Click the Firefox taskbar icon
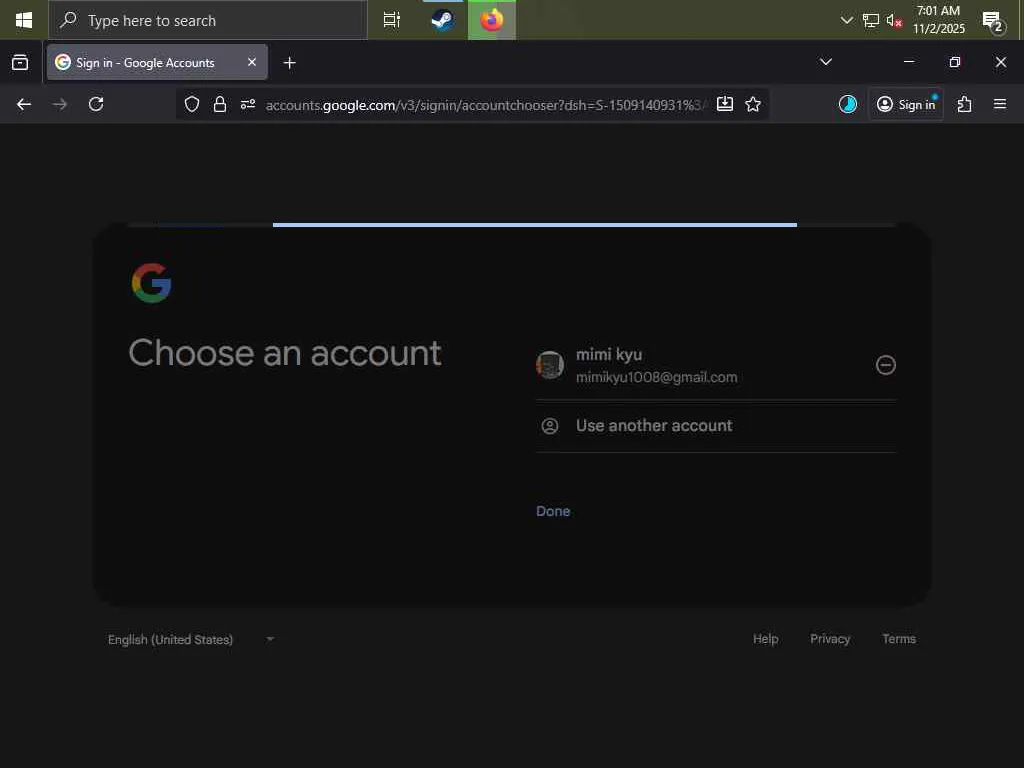Image resolution: width=1024 pixels, height=768 pixels. [492, 20]
